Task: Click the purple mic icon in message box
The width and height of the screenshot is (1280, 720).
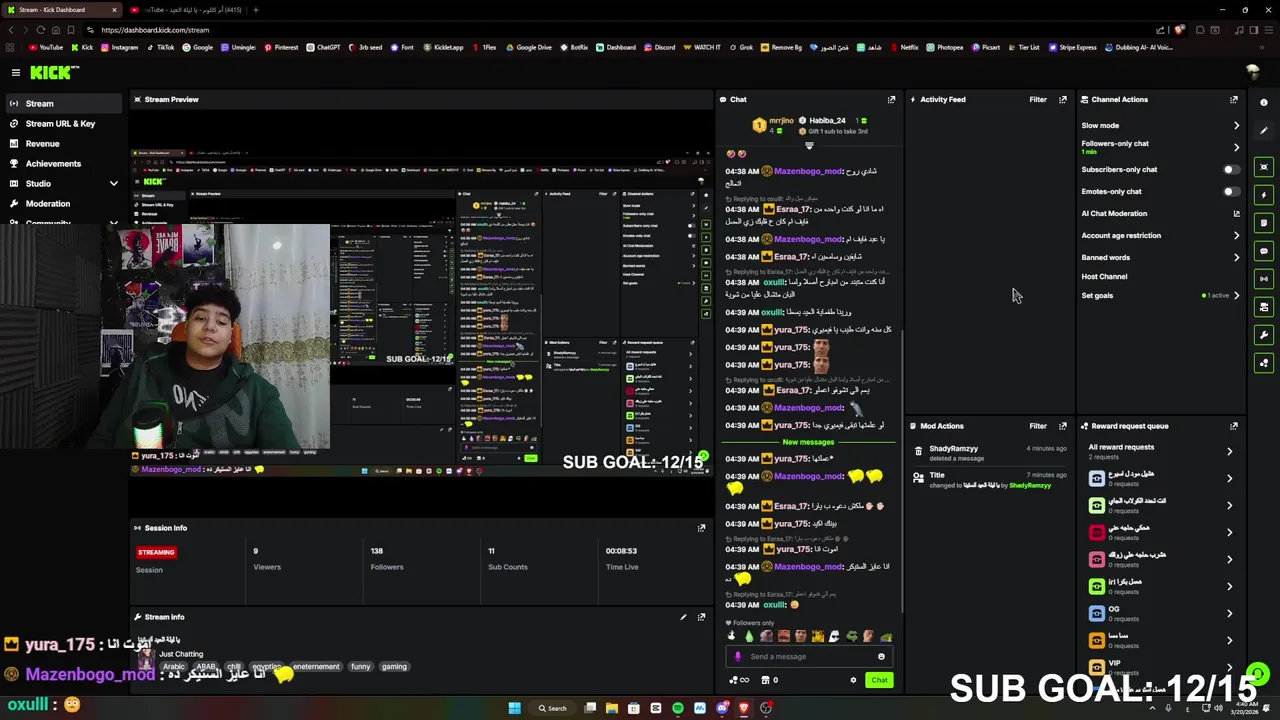Action: click(738, 657)
